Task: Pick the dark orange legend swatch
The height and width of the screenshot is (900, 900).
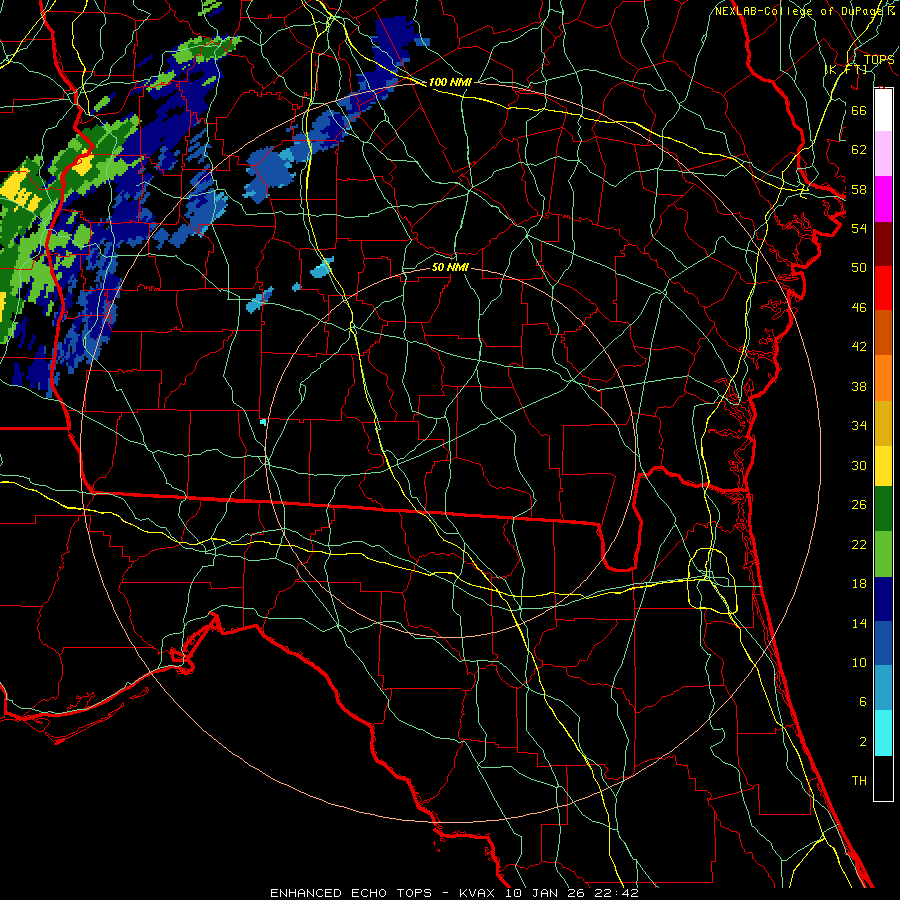Action: 883,333
